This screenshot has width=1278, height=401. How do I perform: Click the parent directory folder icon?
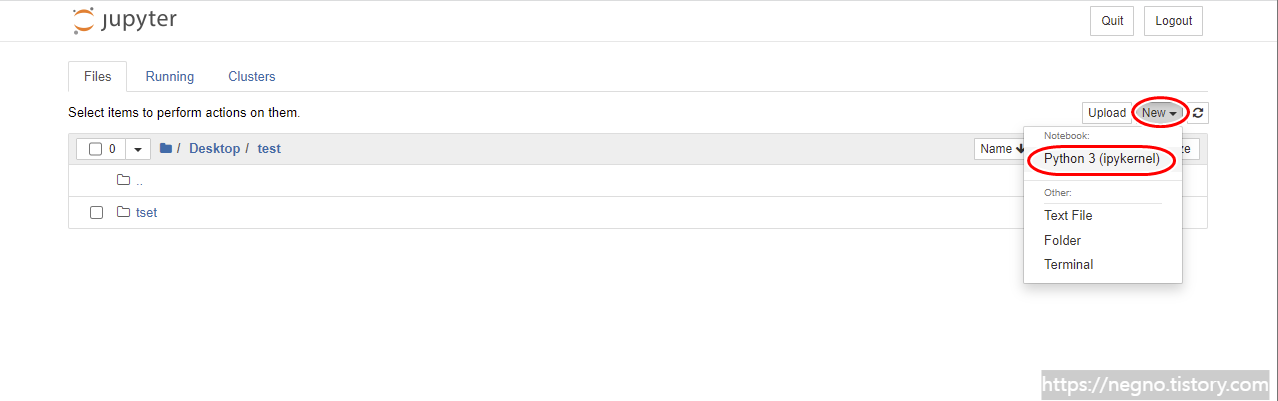pyautogui.click(x=124, y=180)
